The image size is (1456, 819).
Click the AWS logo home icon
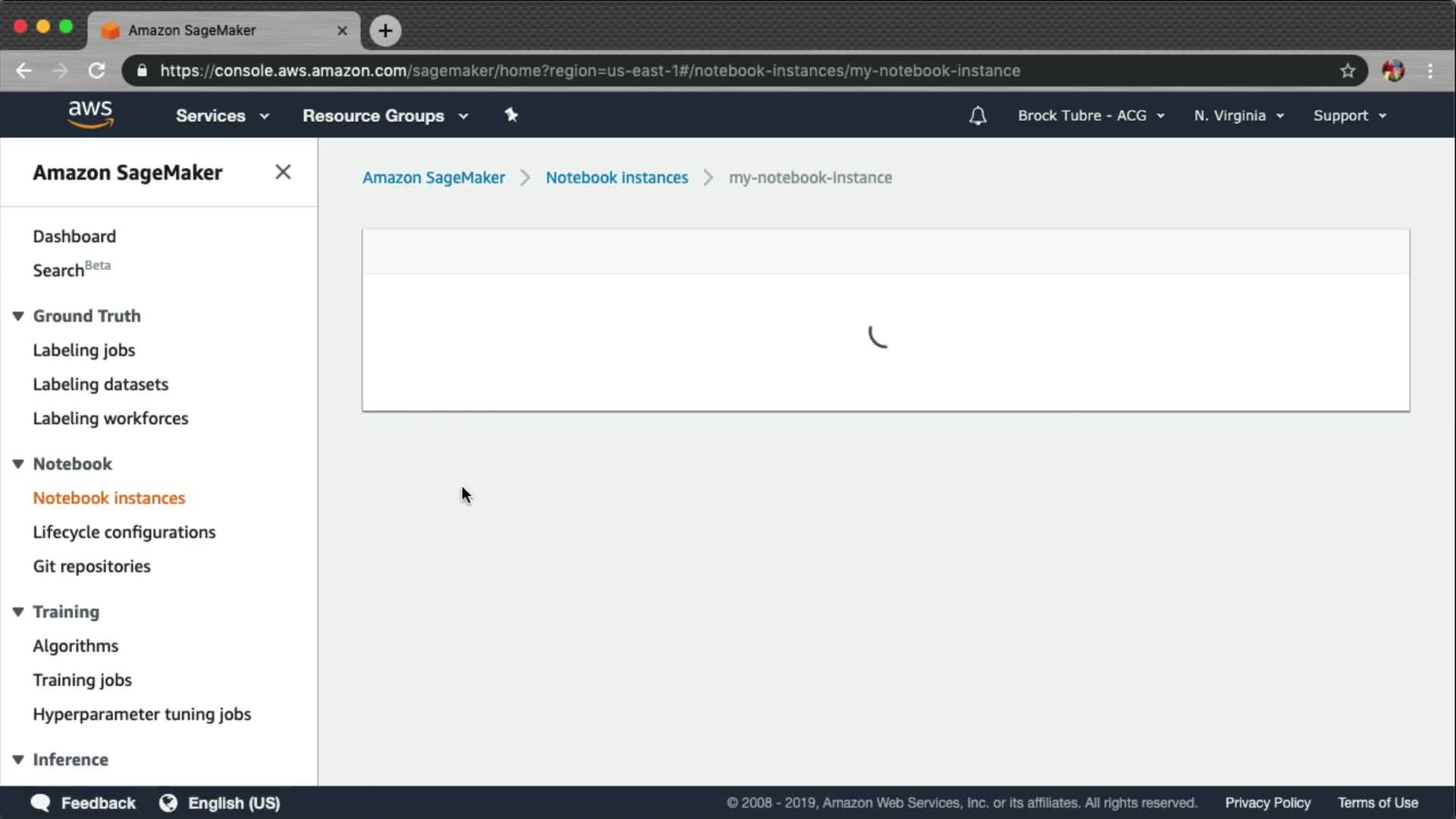pyautogui.click(x=90, y=115)
